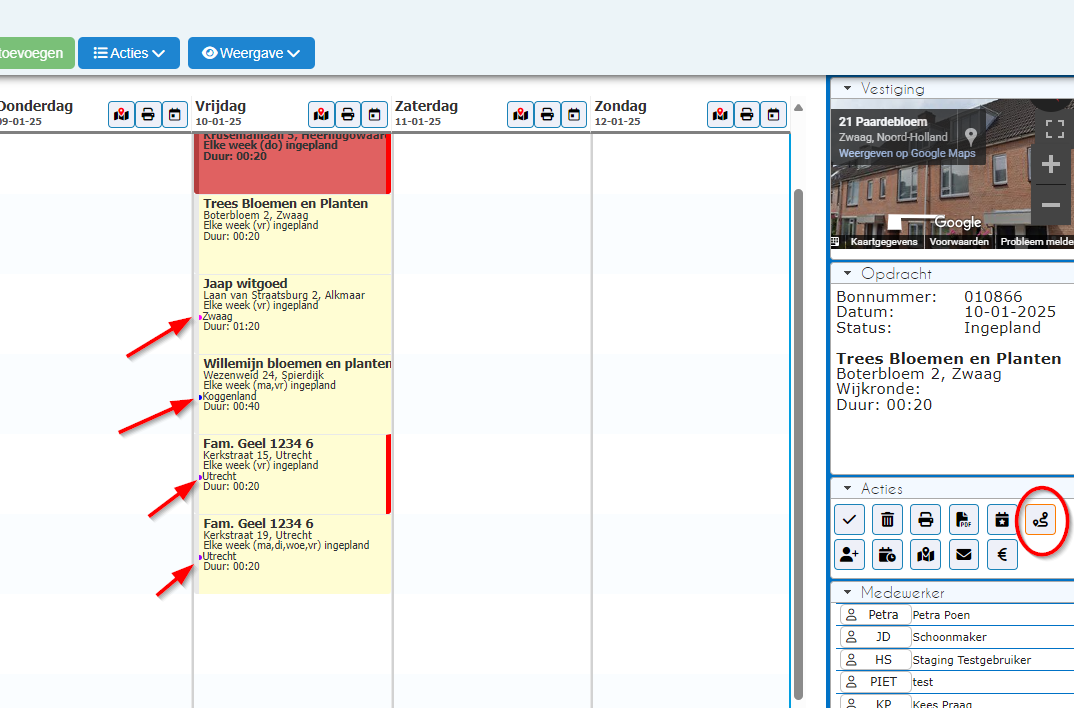Collapse the Medewerker section
The height and width of the screenshot is (708, 1074).
click(847, 592)
